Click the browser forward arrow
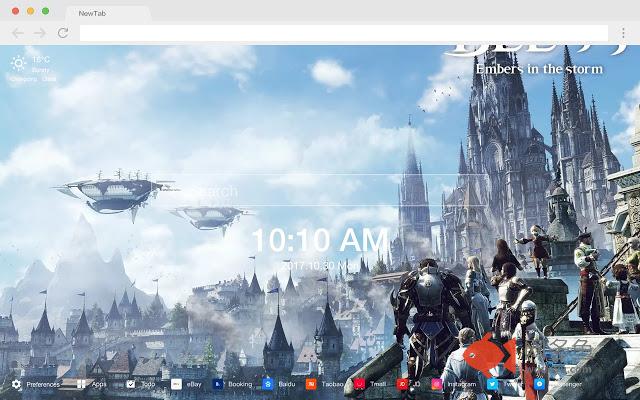Screen dimensions: 640x400 (x=40, y=33)
